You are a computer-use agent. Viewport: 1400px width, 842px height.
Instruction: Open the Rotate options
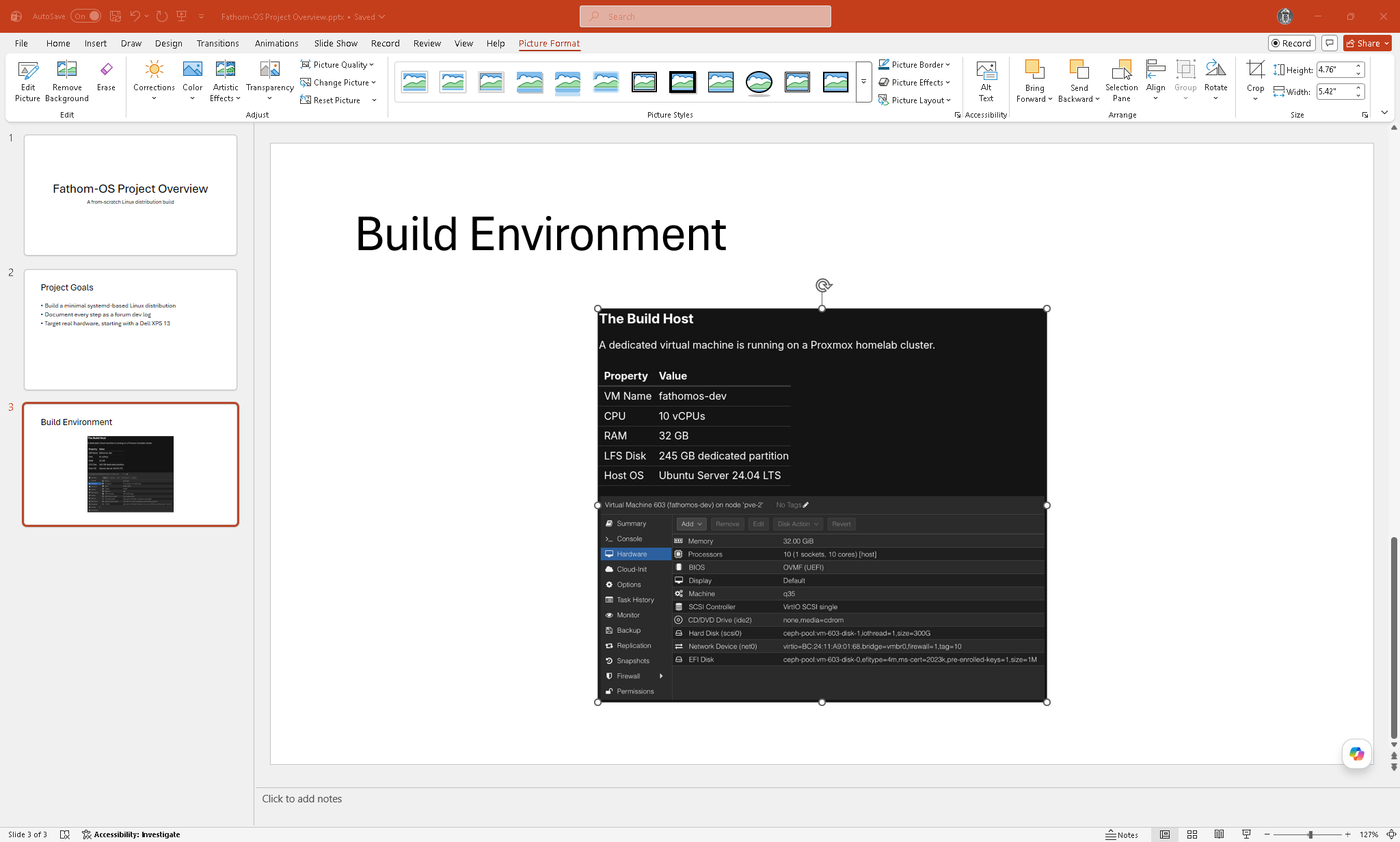click(x=1215, y=81)
